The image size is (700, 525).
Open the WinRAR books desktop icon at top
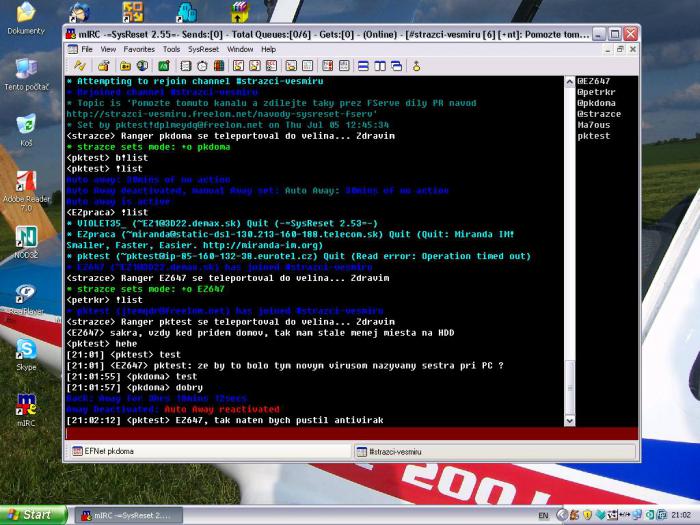click(239, 12)
